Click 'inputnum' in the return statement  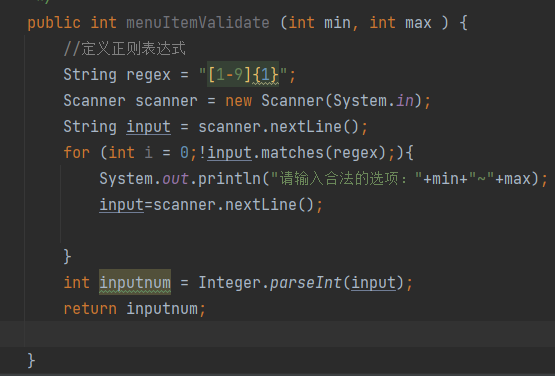(162, 309)
